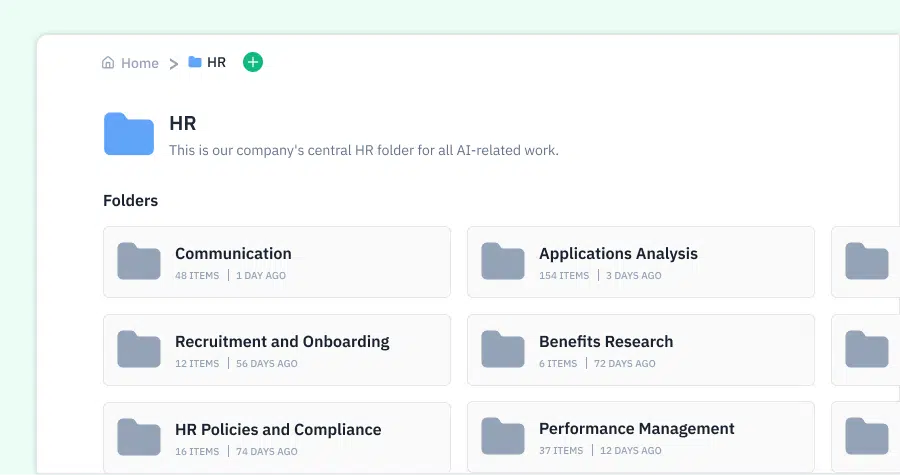Click the Benefits Research folder icon
The image size is (900, 475).
click(503, 349)
